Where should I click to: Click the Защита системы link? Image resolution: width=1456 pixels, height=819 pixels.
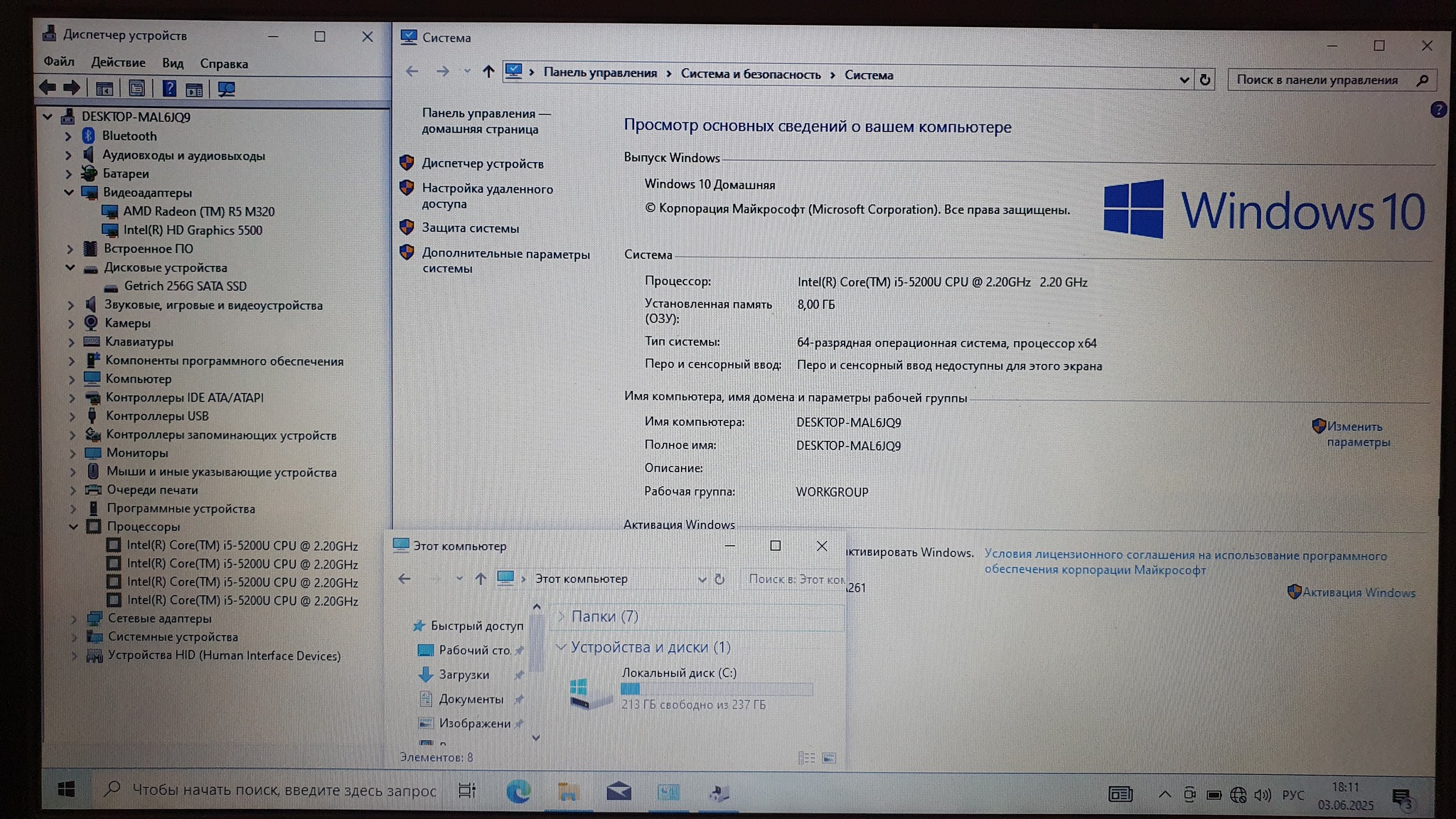point(470,228)
